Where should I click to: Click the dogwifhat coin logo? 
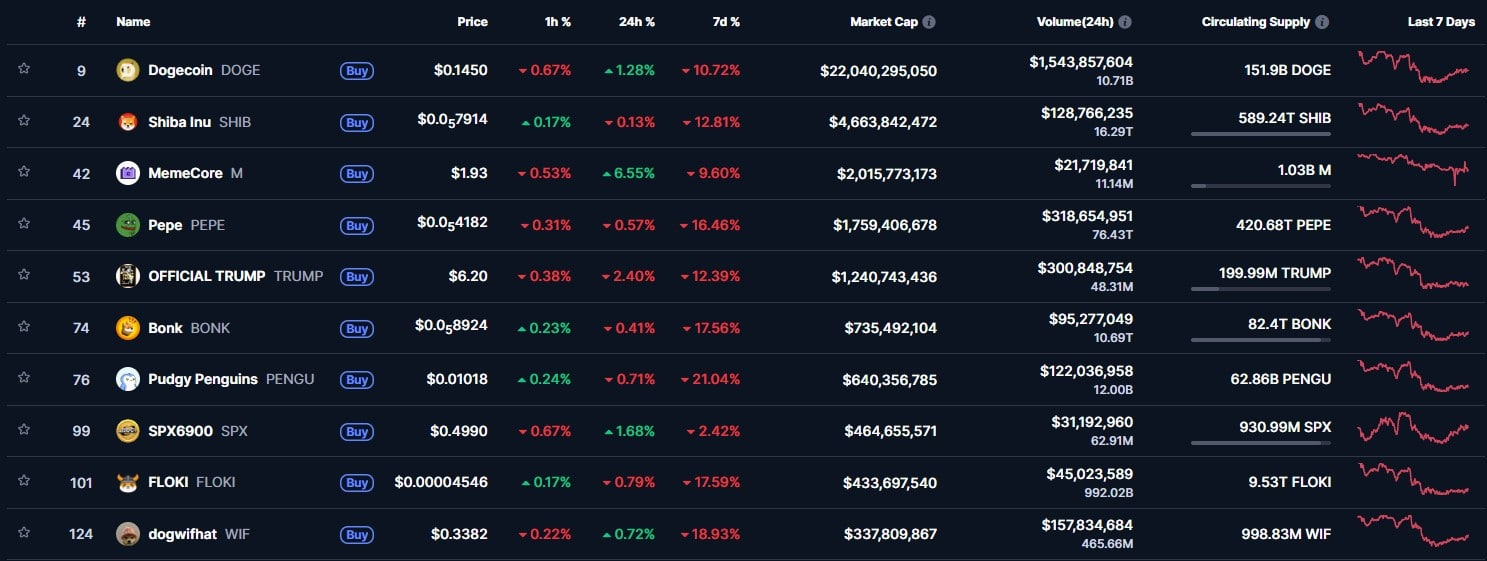[x=128, y=534]
